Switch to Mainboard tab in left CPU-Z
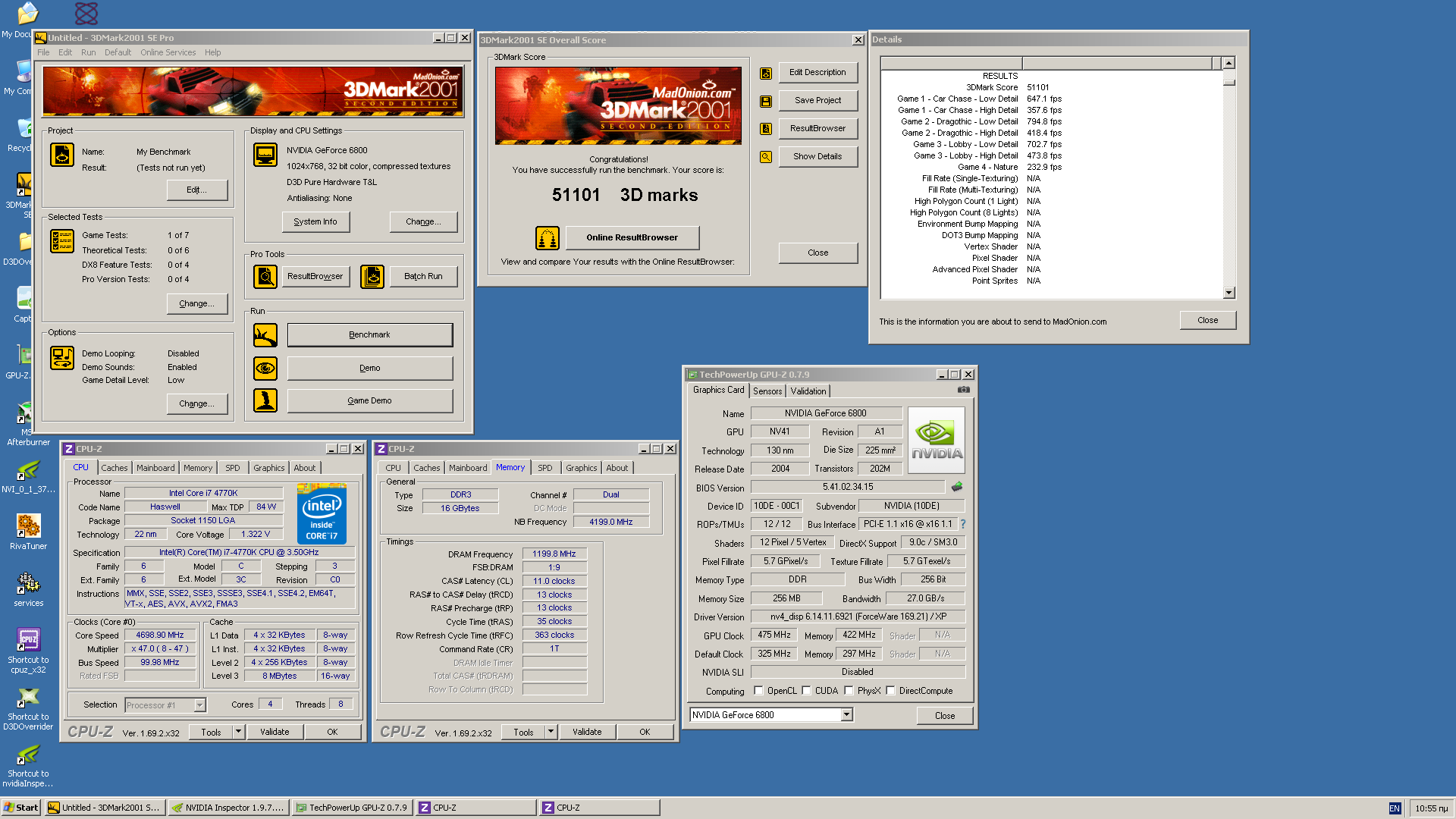 click(155, 468)
